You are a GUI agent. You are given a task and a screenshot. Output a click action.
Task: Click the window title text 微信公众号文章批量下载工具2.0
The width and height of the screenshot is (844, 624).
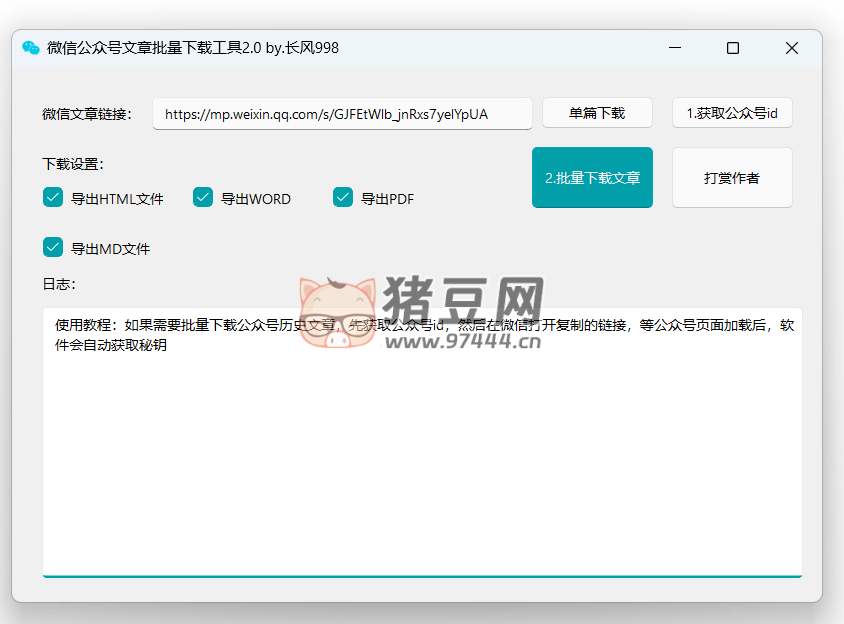[x=192, y=48]
